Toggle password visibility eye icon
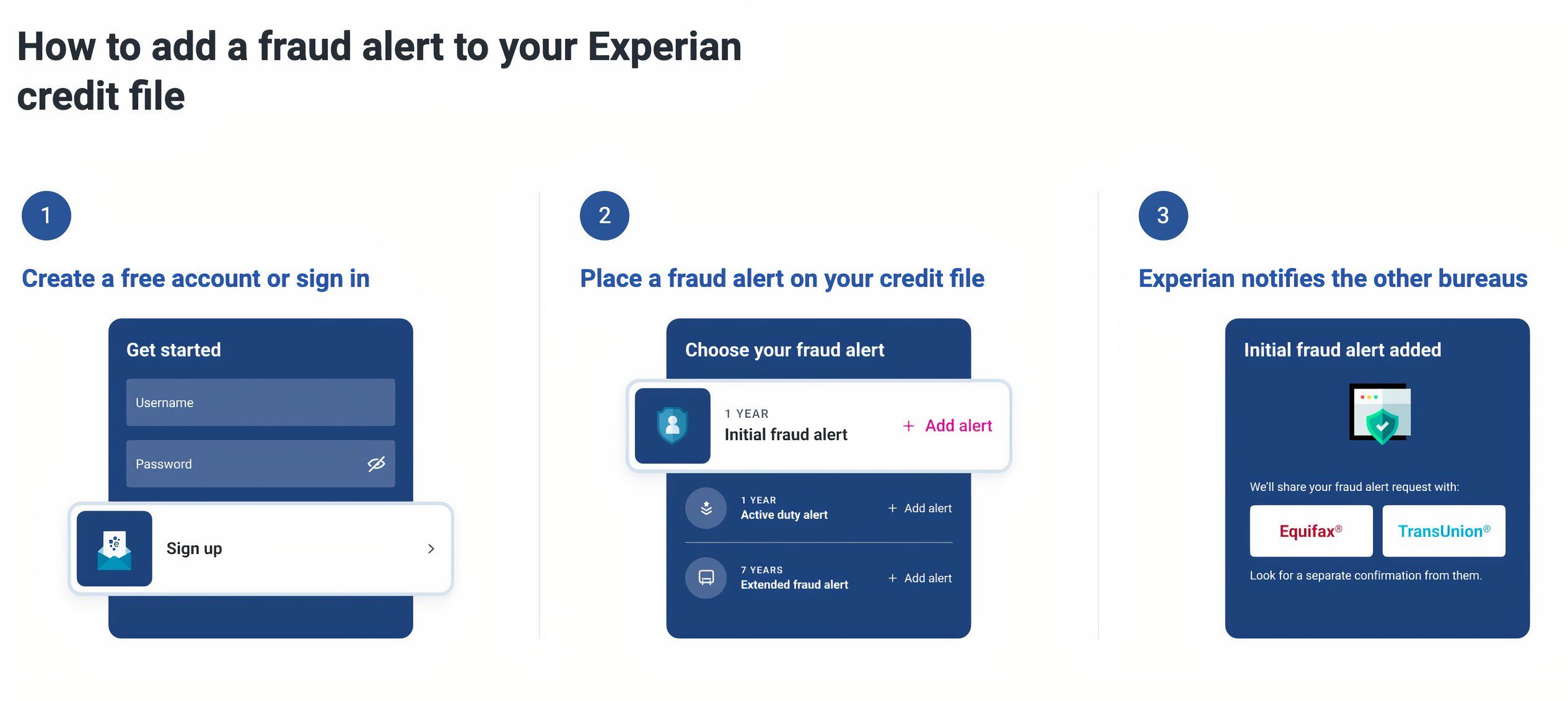The image size is (1568, 701). point(376,464)
